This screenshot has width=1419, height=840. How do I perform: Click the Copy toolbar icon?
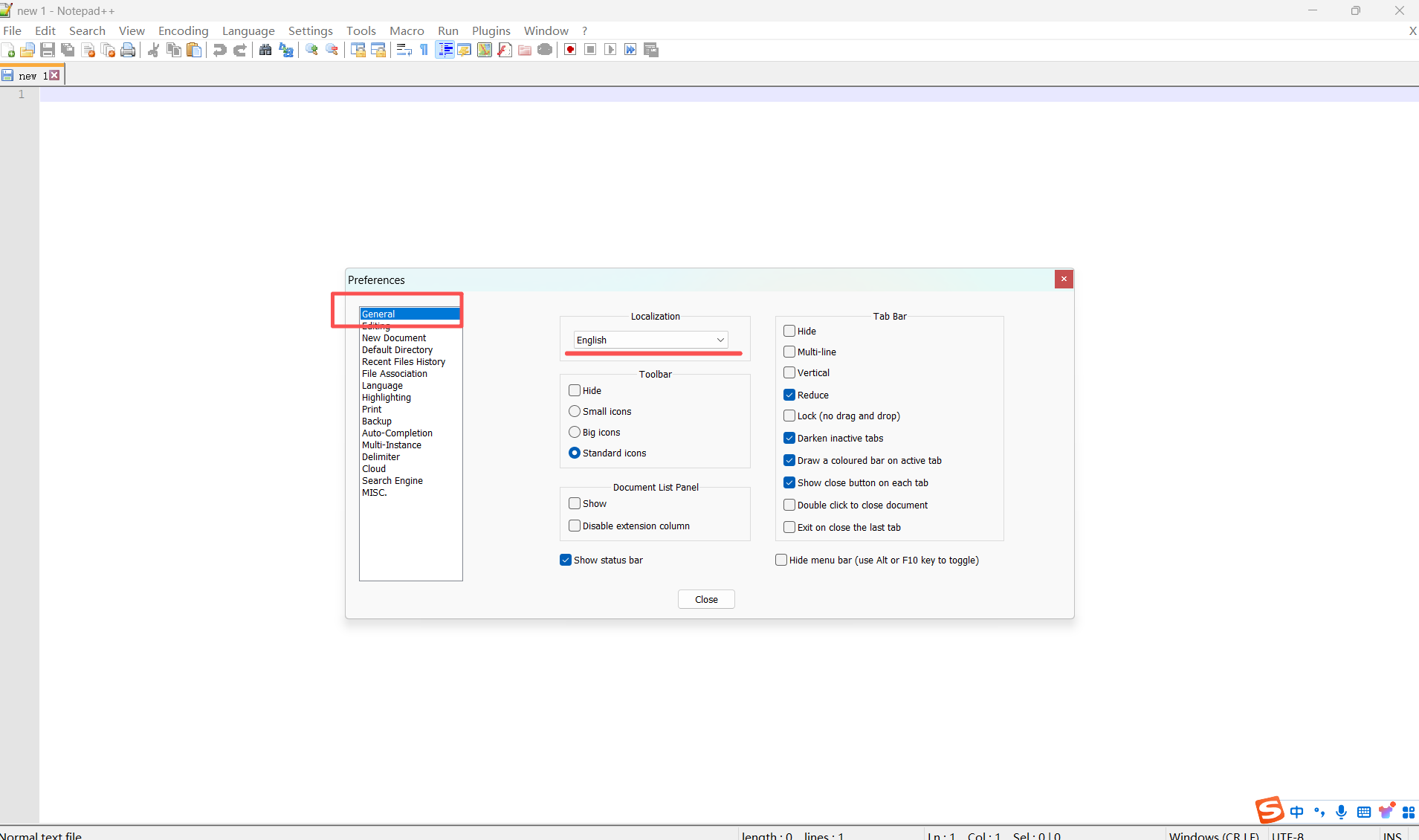pos(174,50)
